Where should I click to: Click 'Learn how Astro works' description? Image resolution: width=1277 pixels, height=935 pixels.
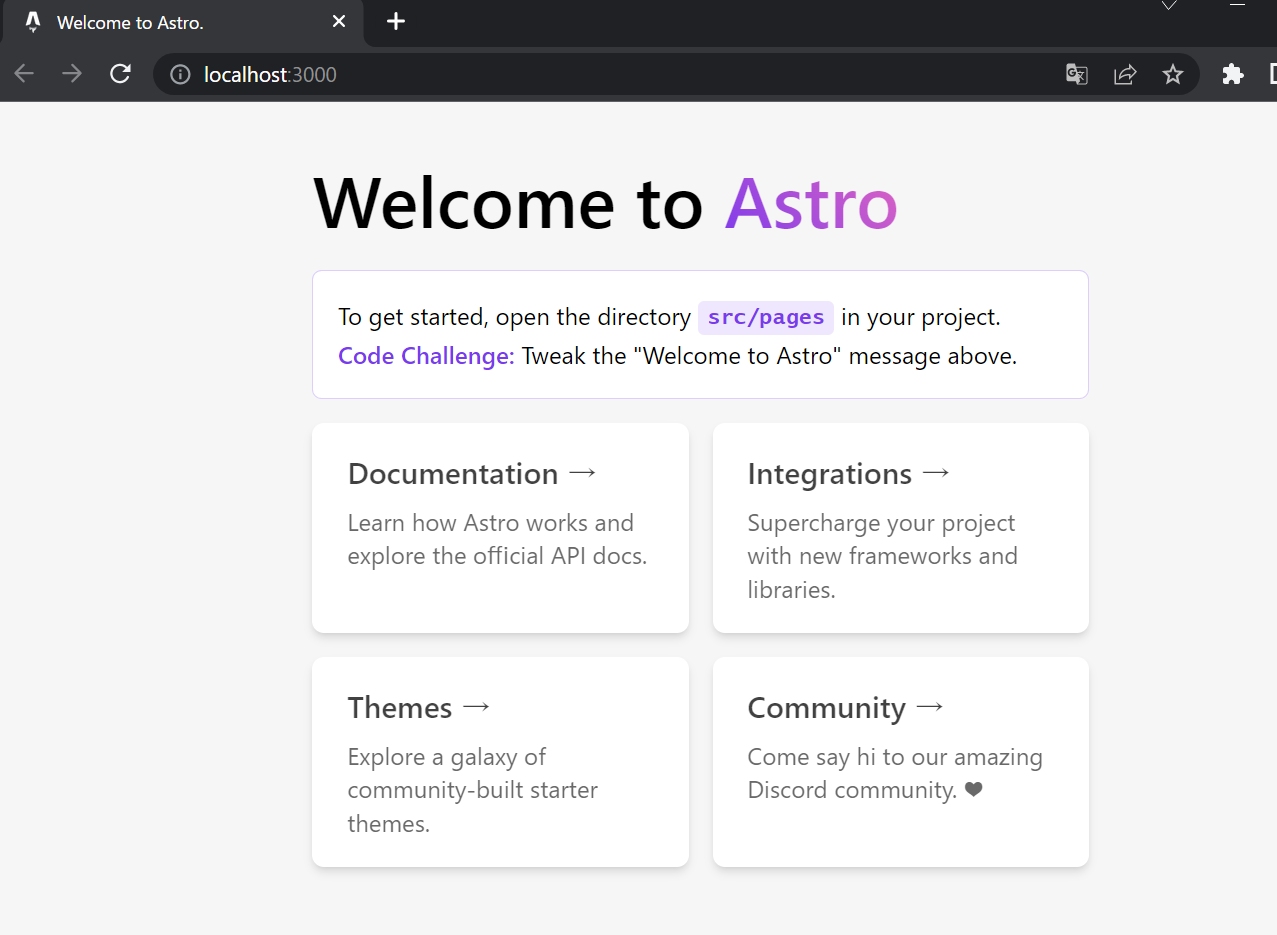[x=497, y=539]
